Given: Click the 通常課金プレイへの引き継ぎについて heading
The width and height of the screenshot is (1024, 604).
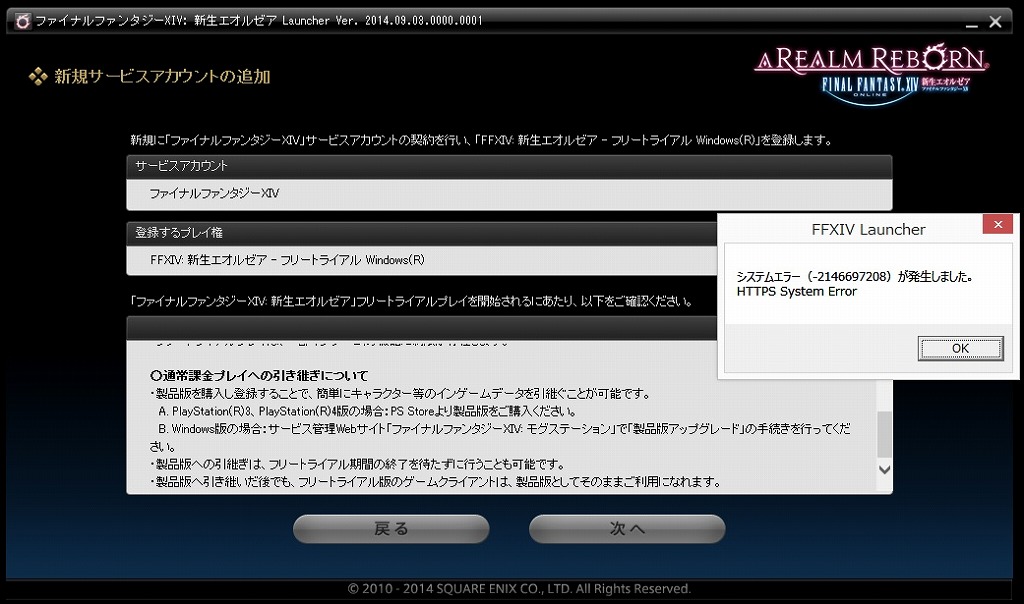Looking at the screenshot, I should pyautogui.click(x=259, y=375).
